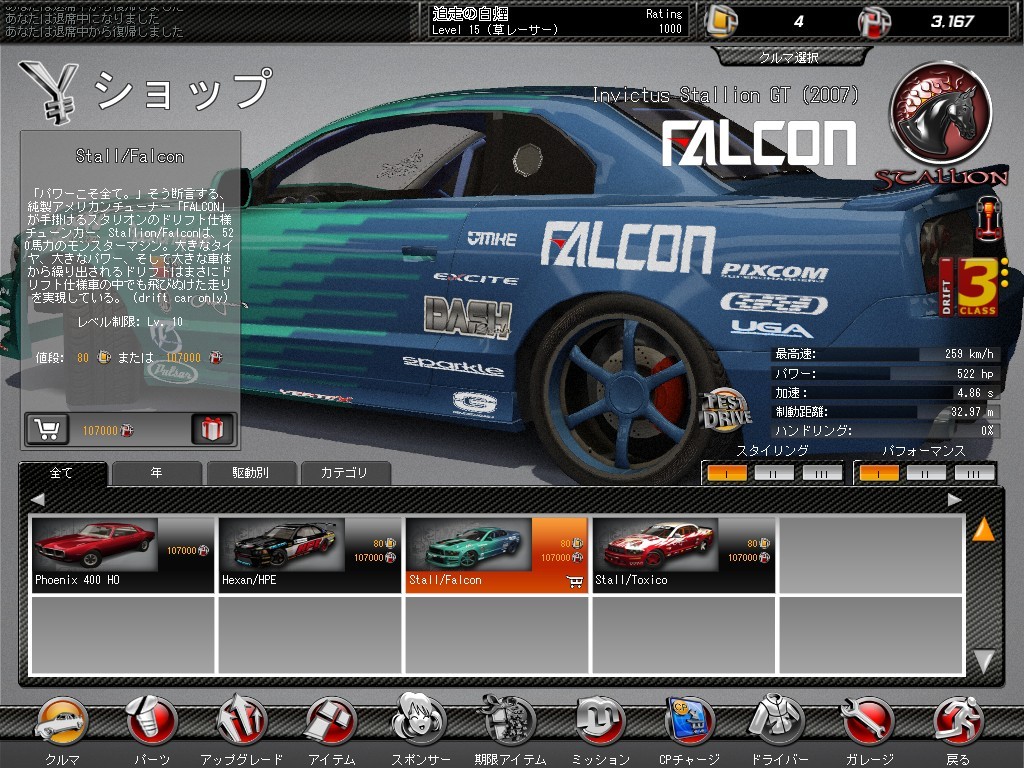1024x768 pixels.
Task: Switch to the 全て tab
Action: [x=62, y=473]
